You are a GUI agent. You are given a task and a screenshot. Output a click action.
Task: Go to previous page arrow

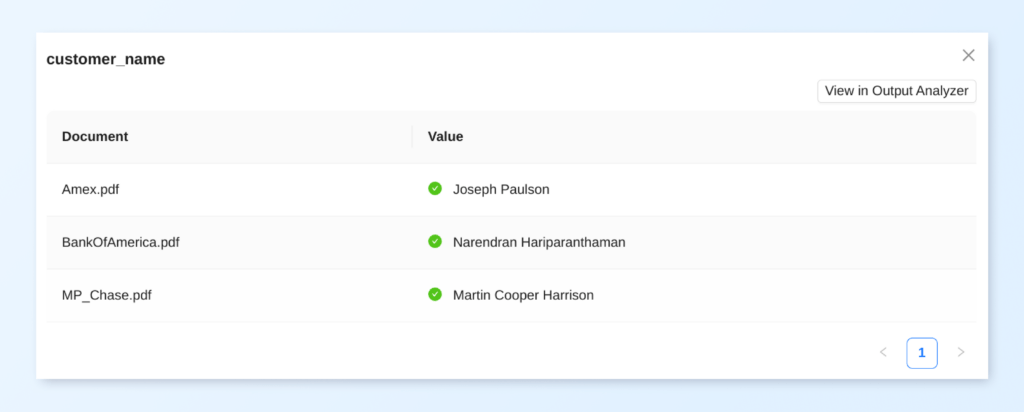[x=883, y=352]
